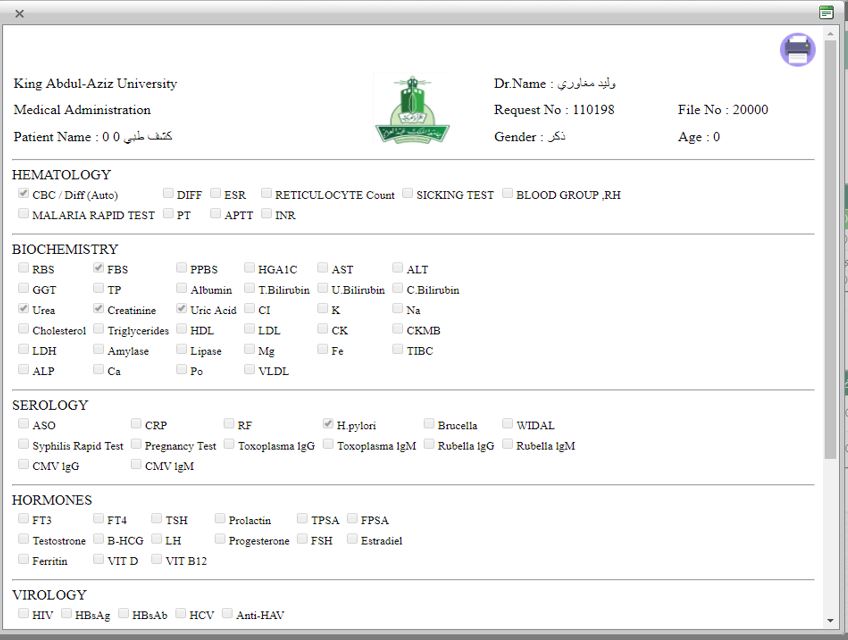
Task: Tick the BLOOD GROUP, RH checkbox
Action: [x=508, y=194]
